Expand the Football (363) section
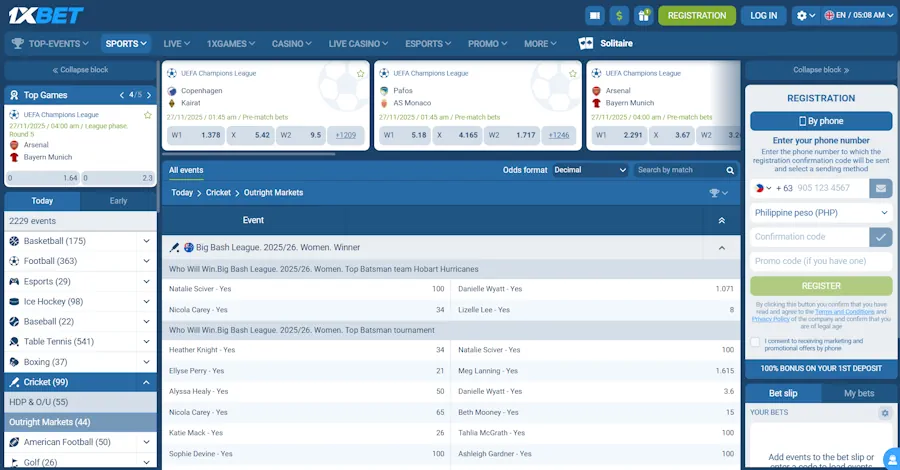 146,261
